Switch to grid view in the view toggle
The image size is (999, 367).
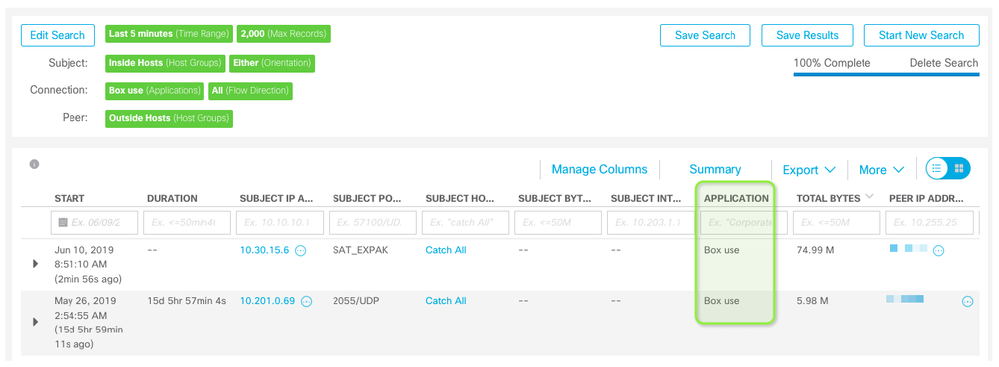click(x=959, y=169)
